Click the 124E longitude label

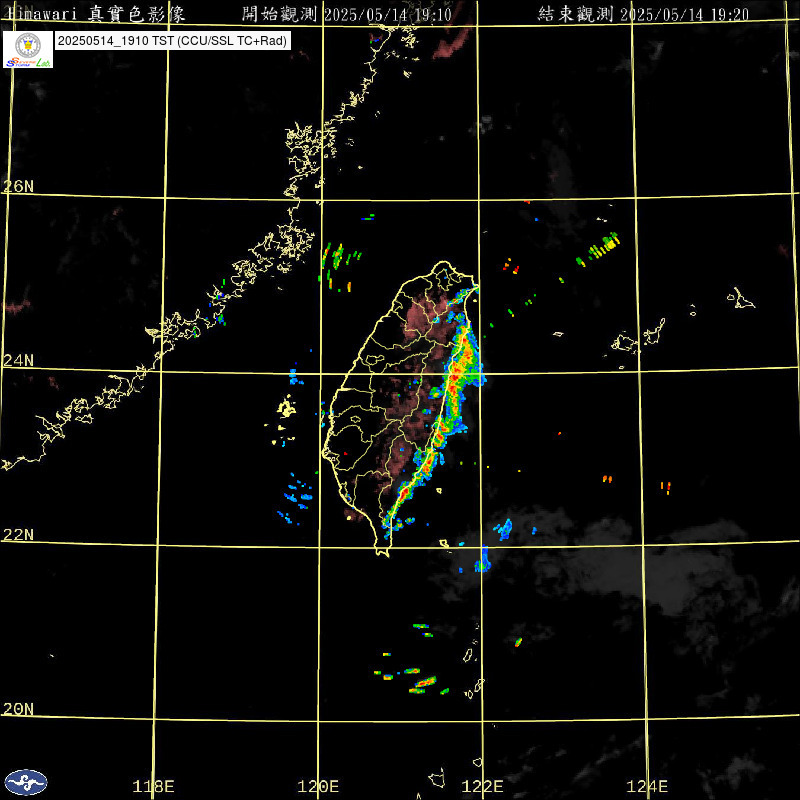(x=647, y=786)
